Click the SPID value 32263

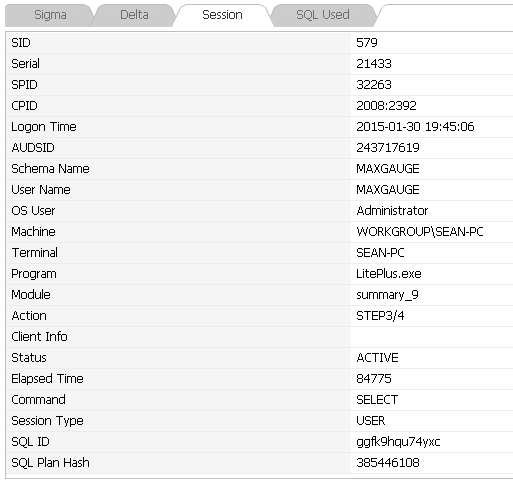(374, 85)
